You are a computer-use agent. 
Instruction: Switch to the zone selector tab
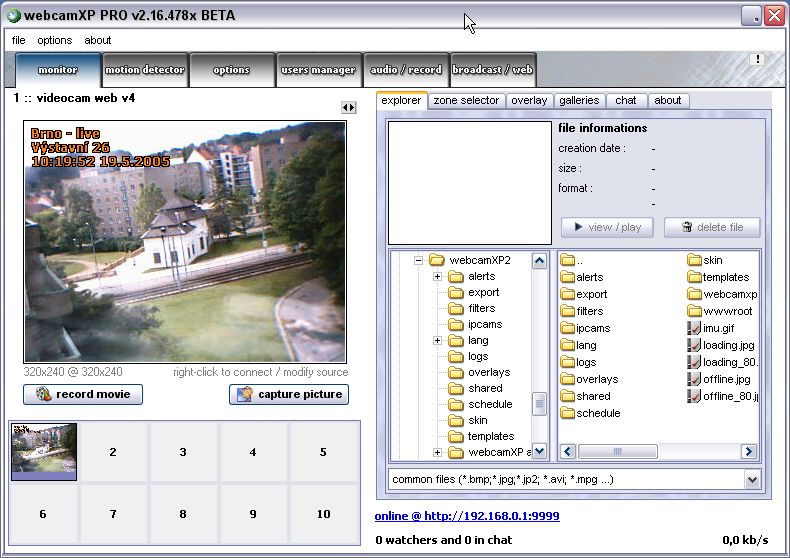[466, 101]
